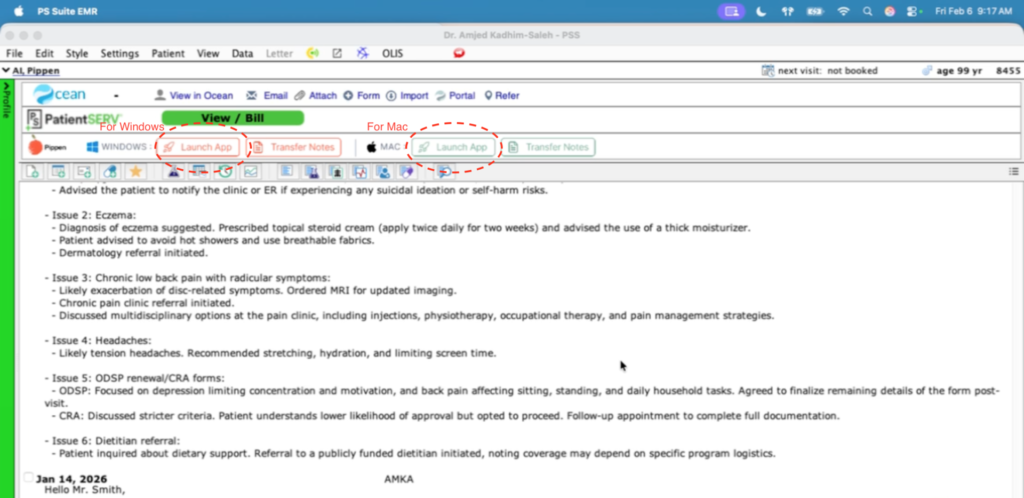This screenshot has height=498, width=1024.
Task: Click the next visit calendar icon
Action: pos(767,71)
